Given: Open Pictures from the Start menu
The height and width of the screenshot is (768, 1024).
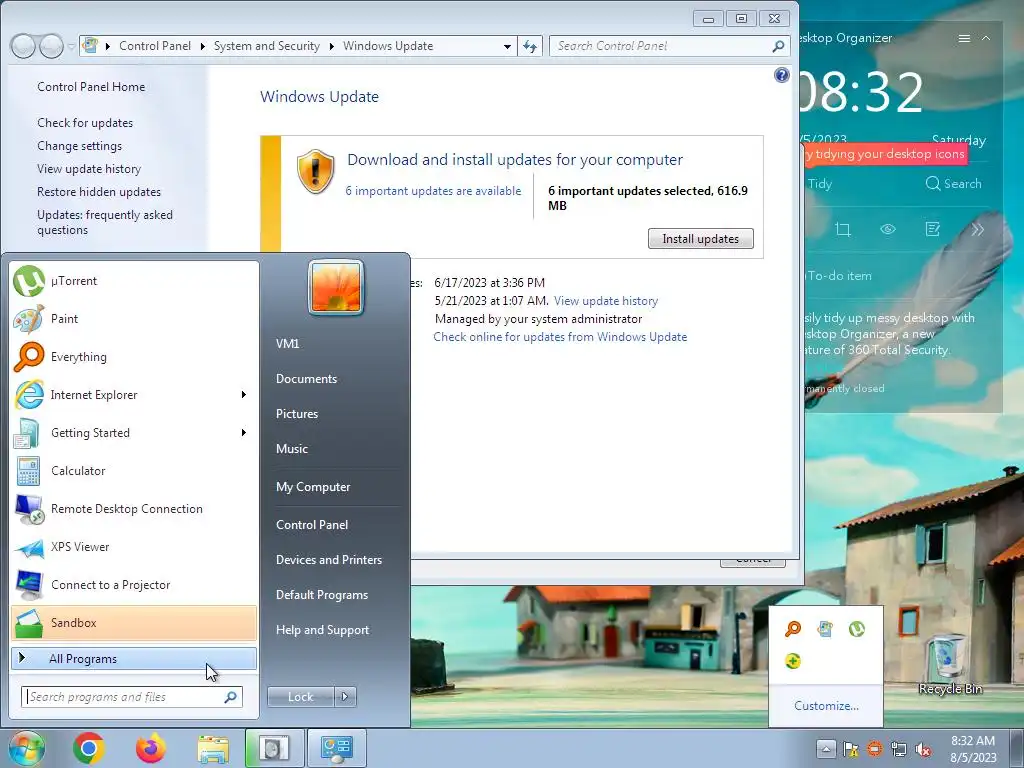Looking at the screenshot, I should 297,414.
